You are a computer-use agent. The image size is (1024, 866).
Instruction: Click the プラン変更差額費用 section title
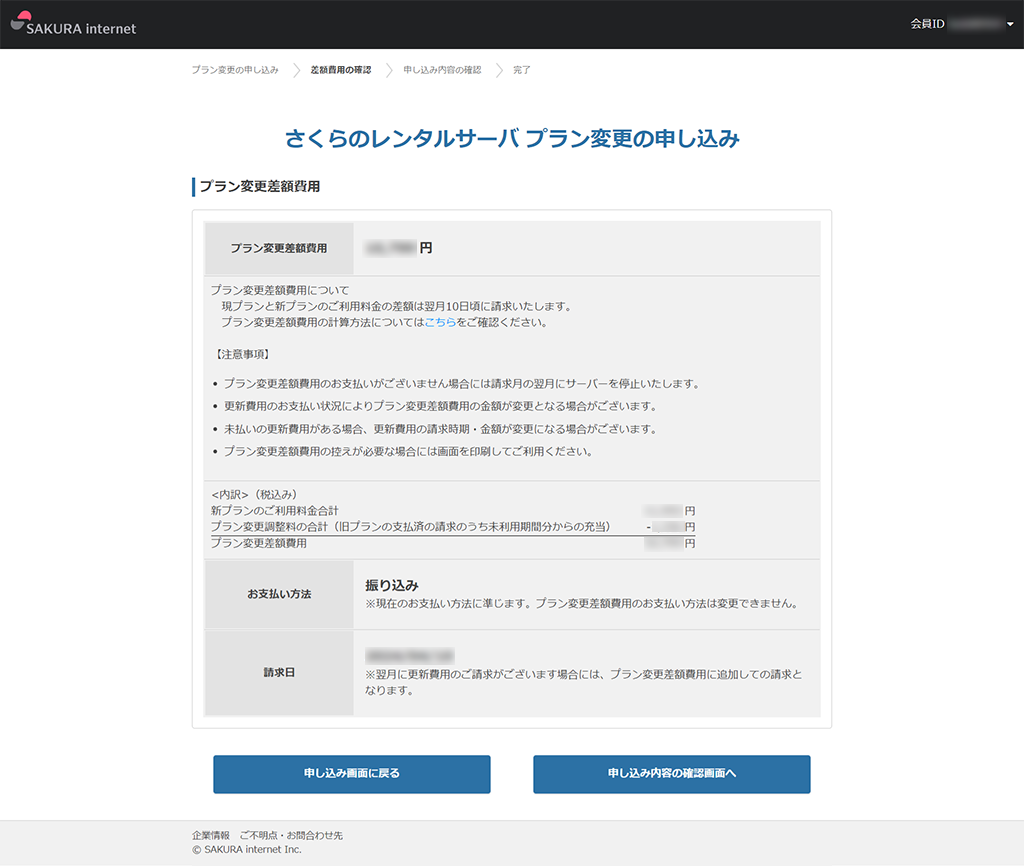(x=259, y=187)
